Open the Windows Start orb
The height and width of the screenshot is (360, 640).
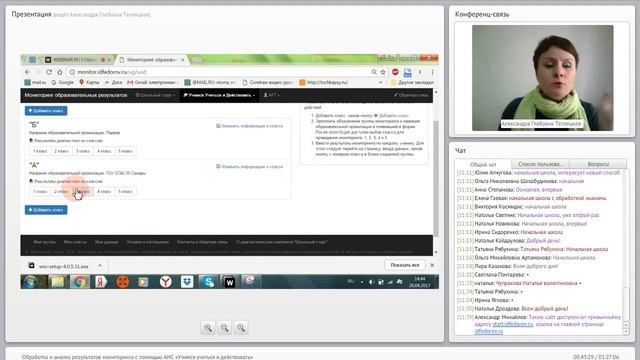coord(30,282)
